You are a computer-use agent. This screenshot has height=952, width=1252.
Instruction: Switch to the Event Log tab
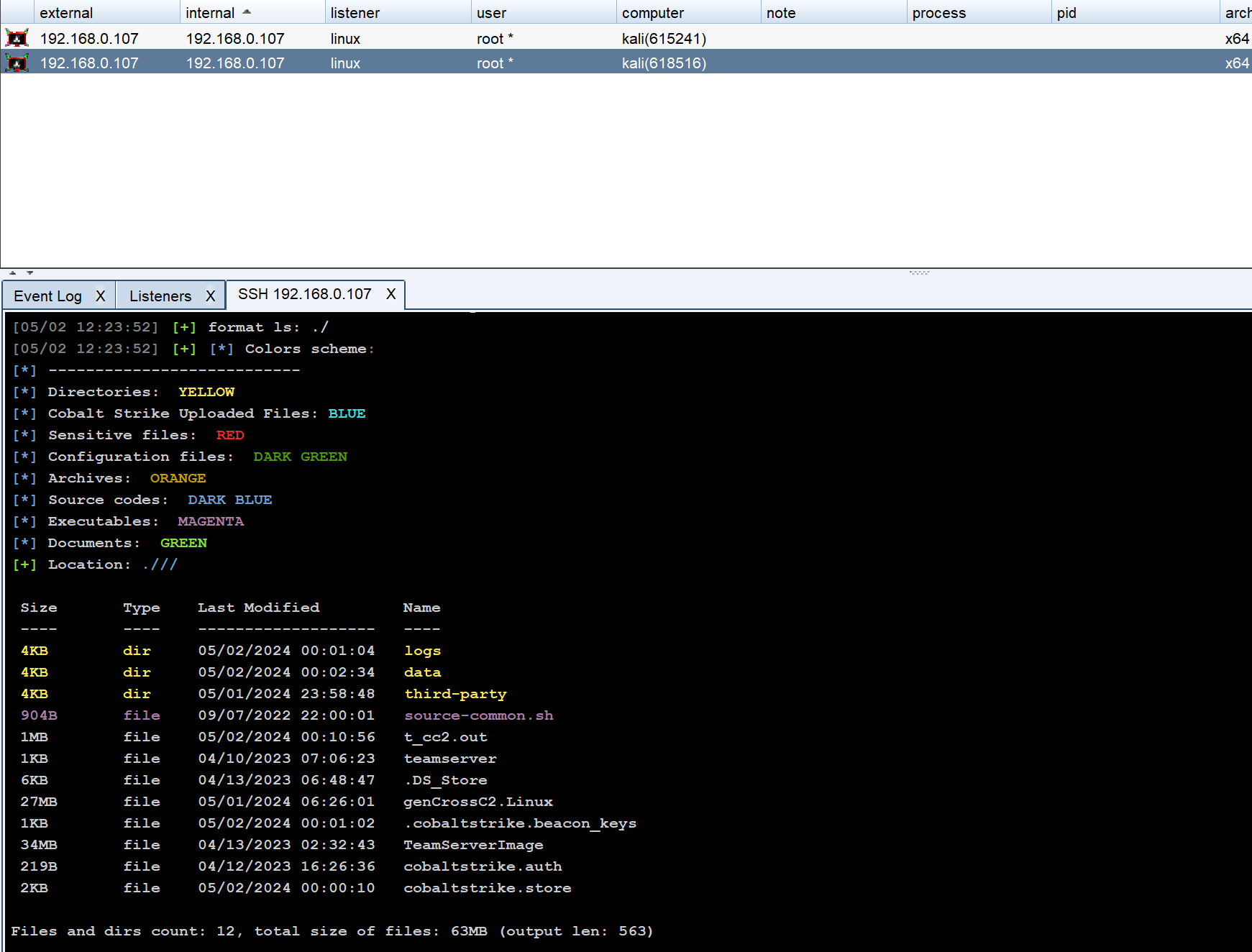point(47,296)
